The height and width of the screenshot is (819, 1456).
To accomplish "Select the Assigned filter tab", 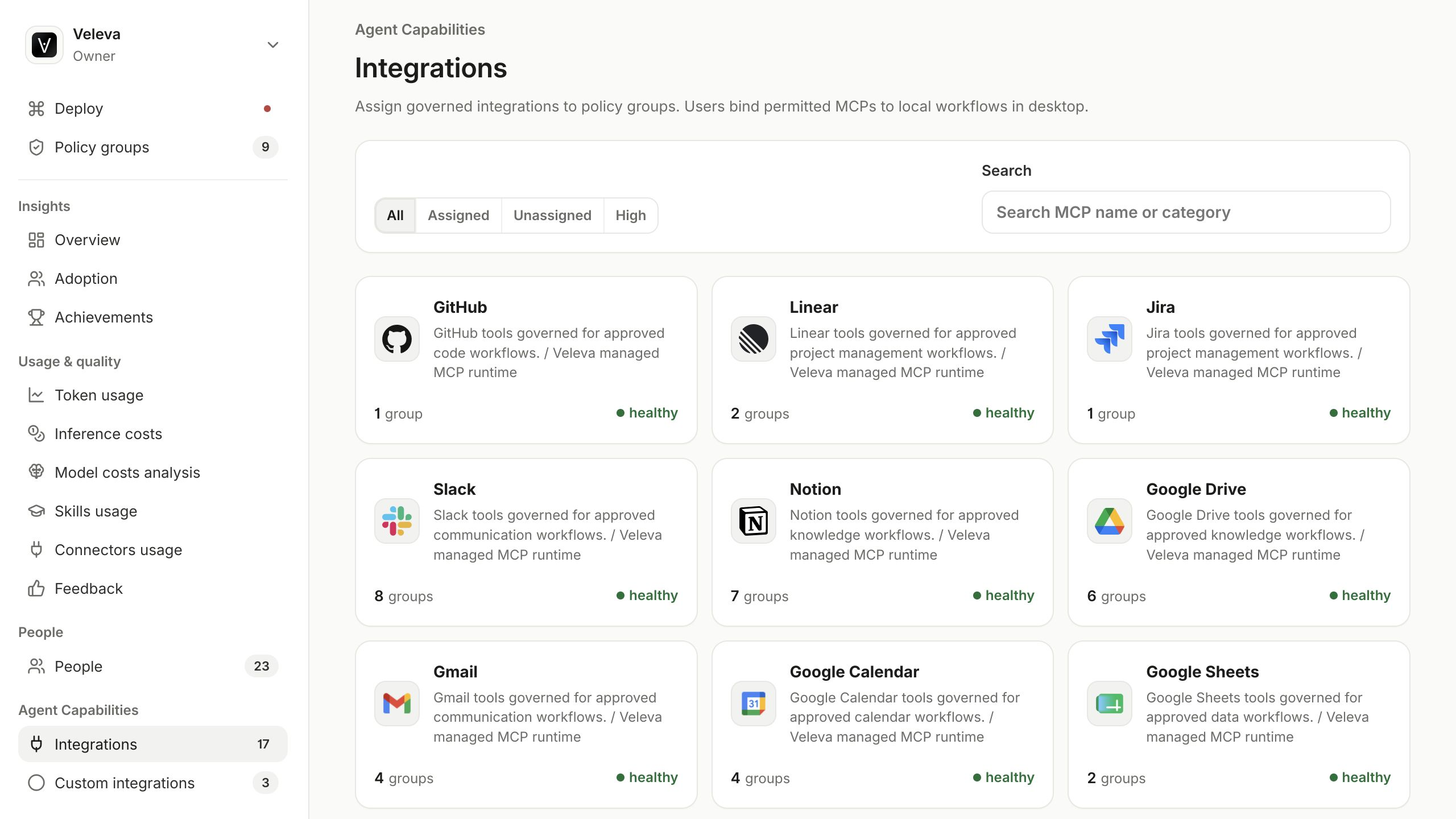I will 458,216.
